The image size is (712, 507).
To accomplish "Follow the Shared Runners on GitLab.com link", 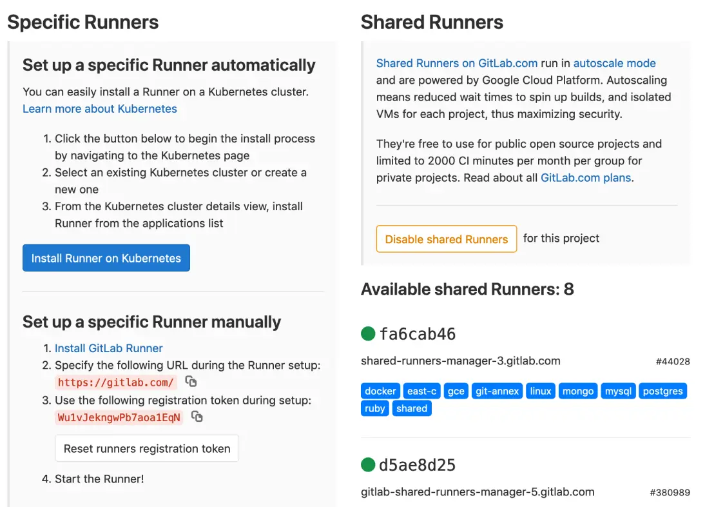I will 456,63.
